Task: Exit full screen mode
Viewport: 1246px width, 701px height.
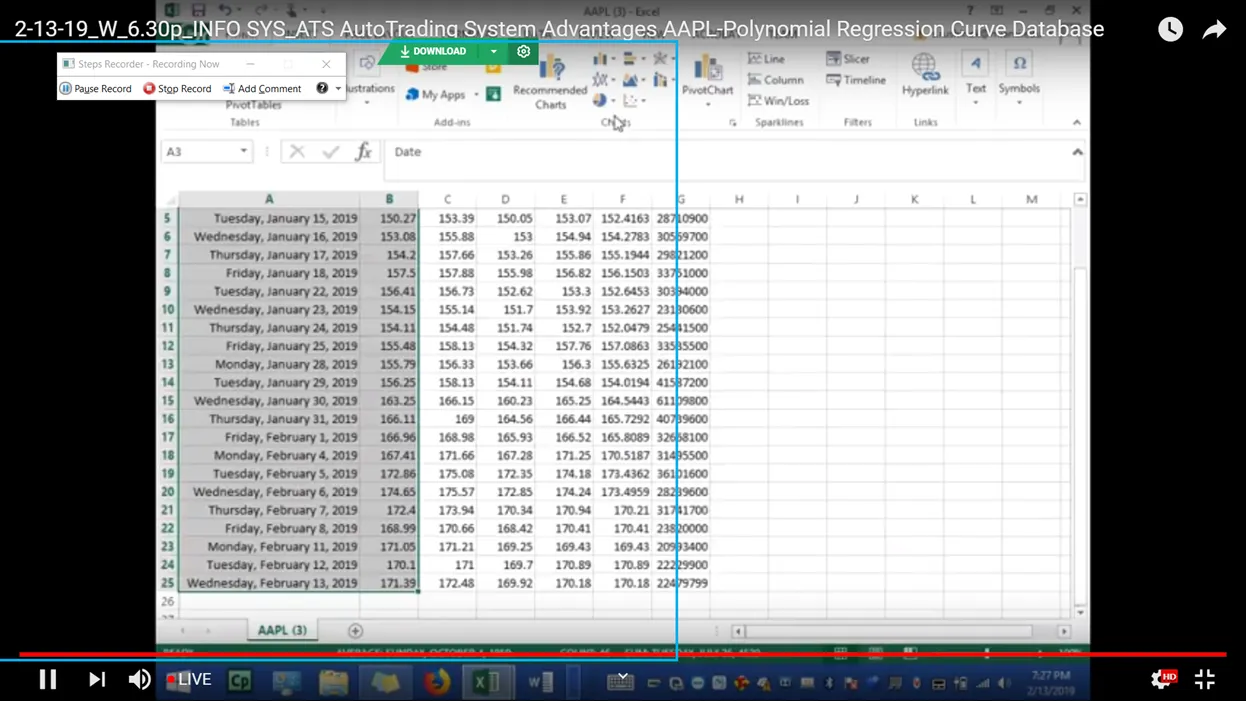Action: pyautogui.click(x=1205, y=679)
